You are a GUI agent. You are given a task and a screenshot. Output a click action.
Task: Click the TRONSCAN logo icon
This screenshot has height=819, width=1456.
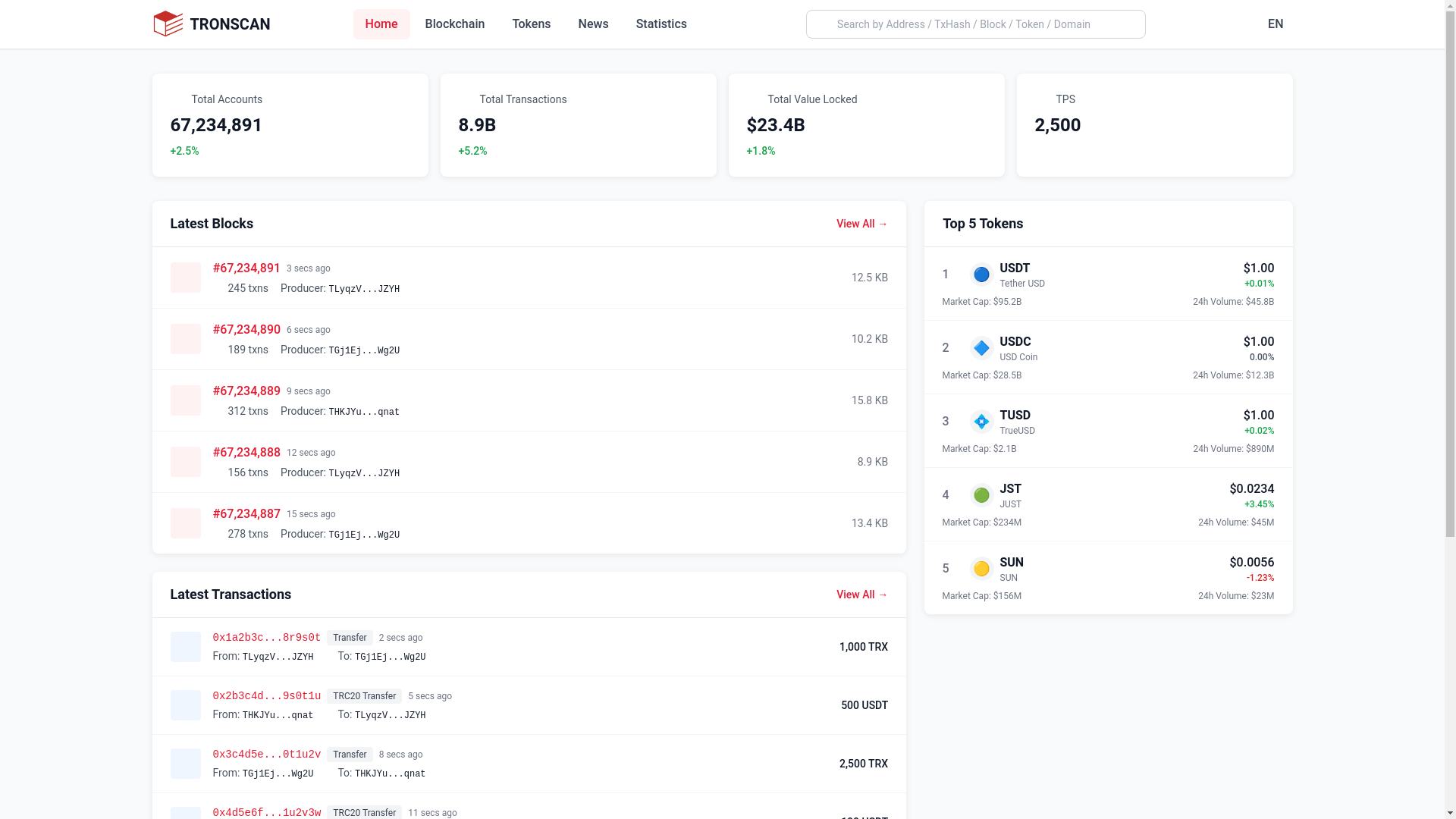(x=168, y=24)
